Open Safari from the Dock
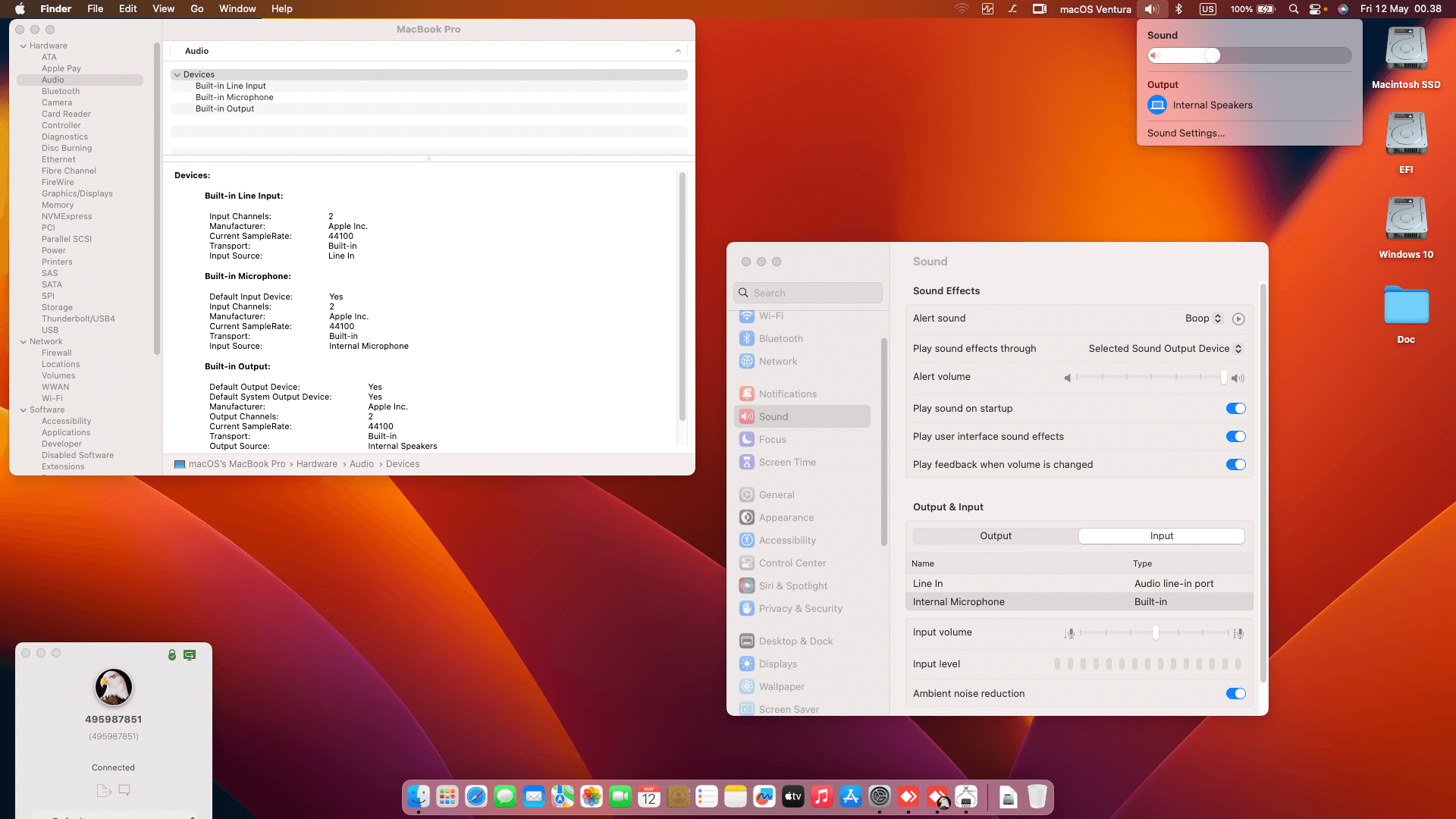Viewport: 1456px width, 819px height. click(476, 796)
